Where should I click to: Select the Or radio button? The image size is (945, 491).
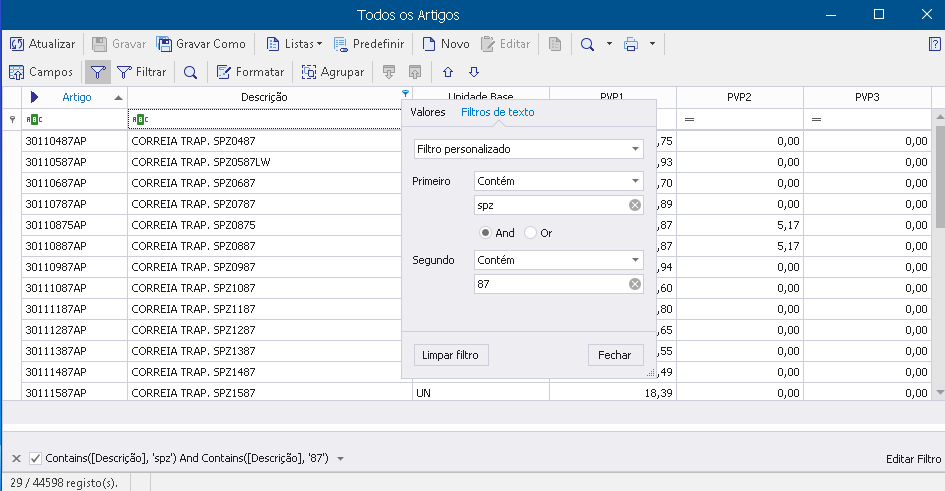click(x=531, y=233)
